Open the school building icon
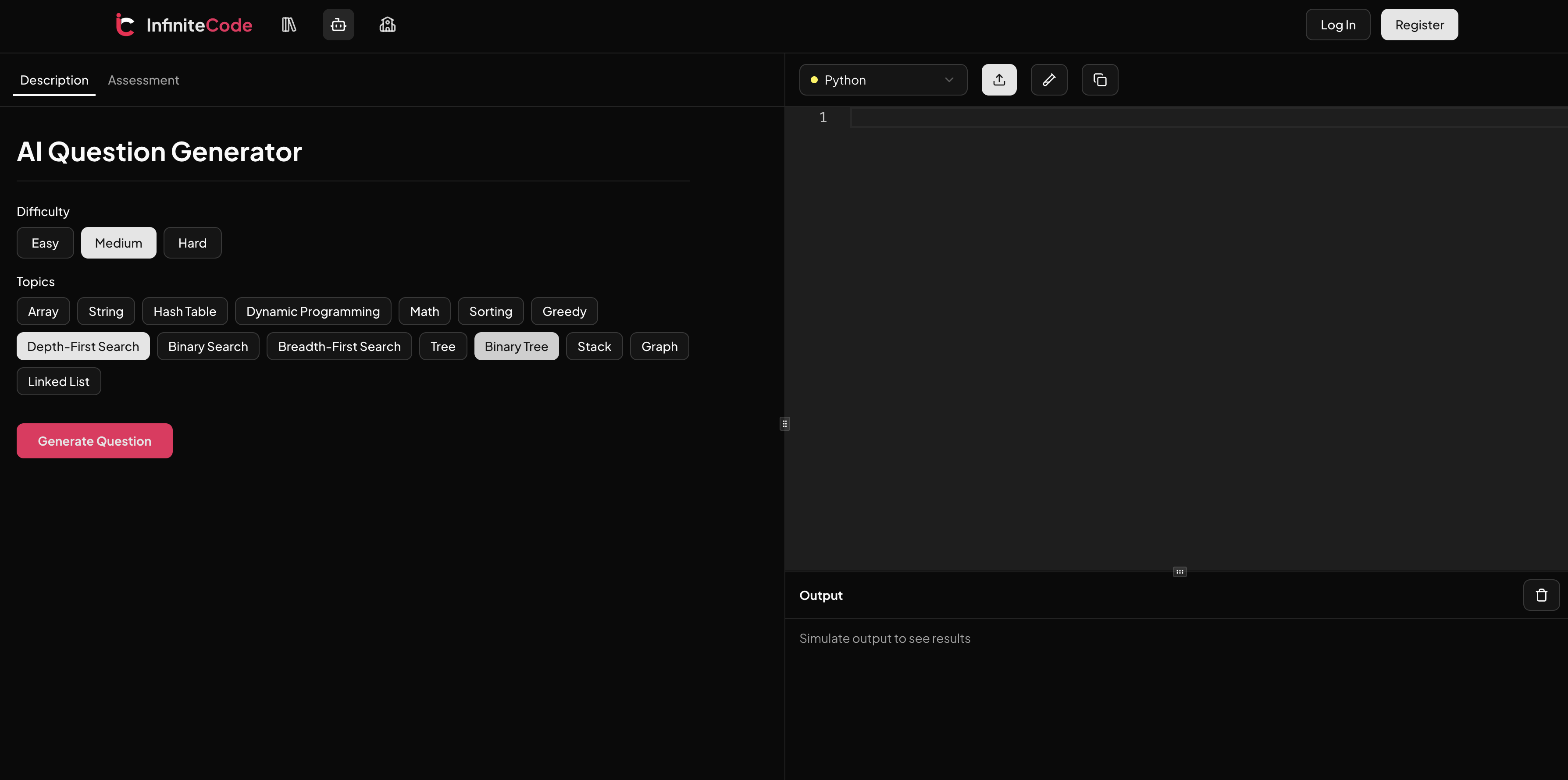This screenshot has height=780, width=1568. [387, 25]
